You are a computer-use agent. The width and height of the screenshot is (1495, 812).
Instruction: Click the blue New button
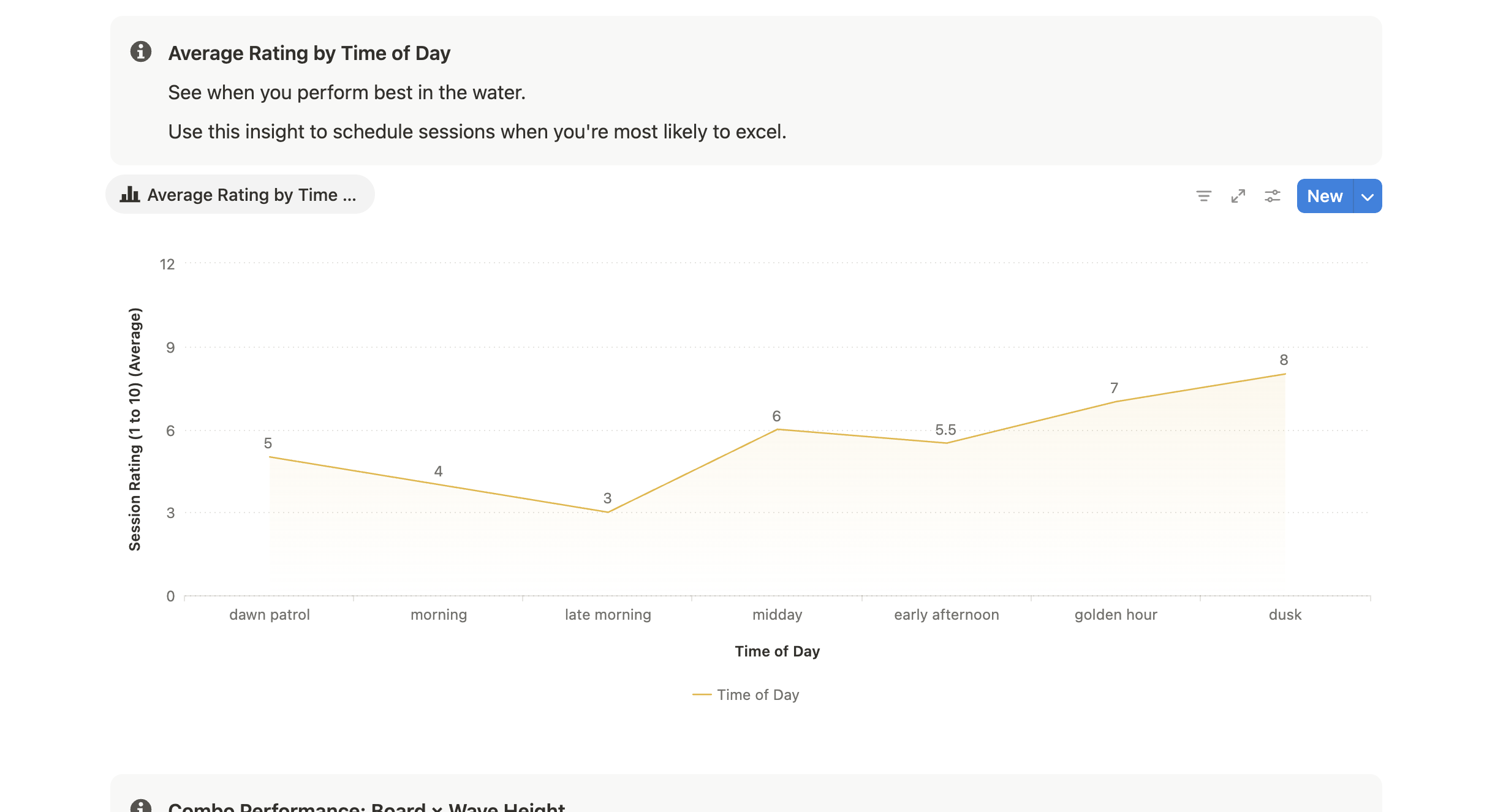point(1325,197)
